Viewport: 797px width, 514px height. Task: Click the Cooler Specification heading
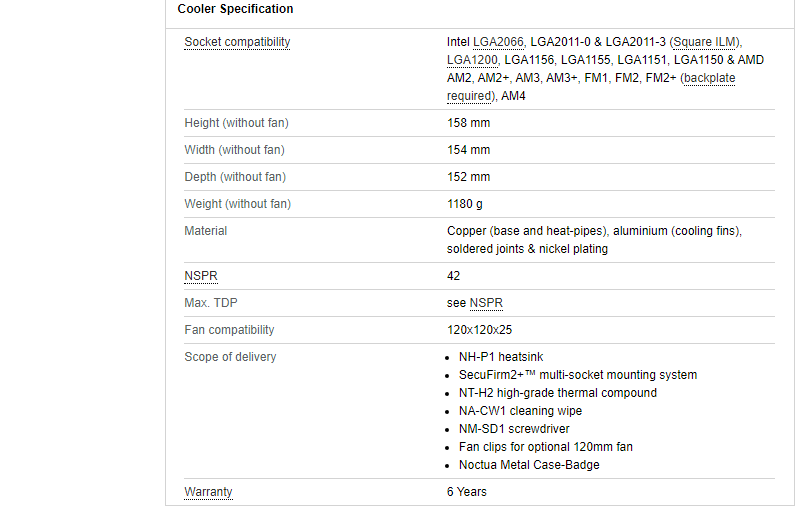(235, 9)
